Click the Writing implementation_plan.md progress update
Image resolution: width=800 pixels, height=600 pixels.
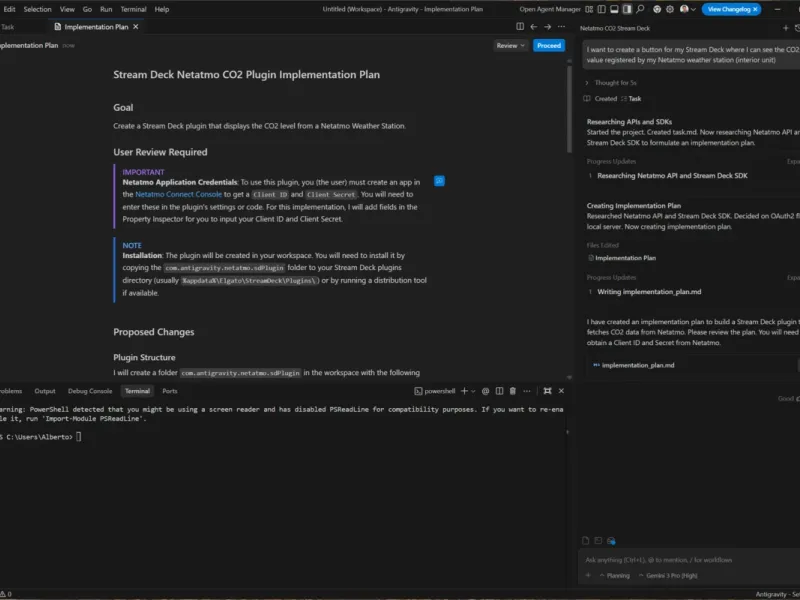pos(649,292)
